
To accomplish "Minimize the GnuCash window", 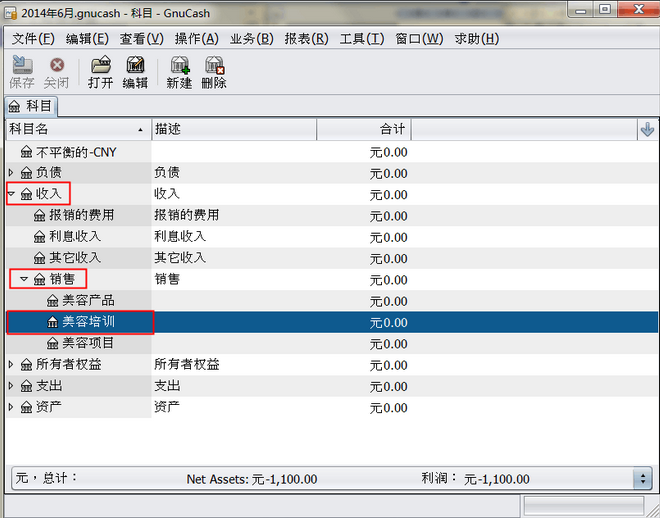I will 581,9.
